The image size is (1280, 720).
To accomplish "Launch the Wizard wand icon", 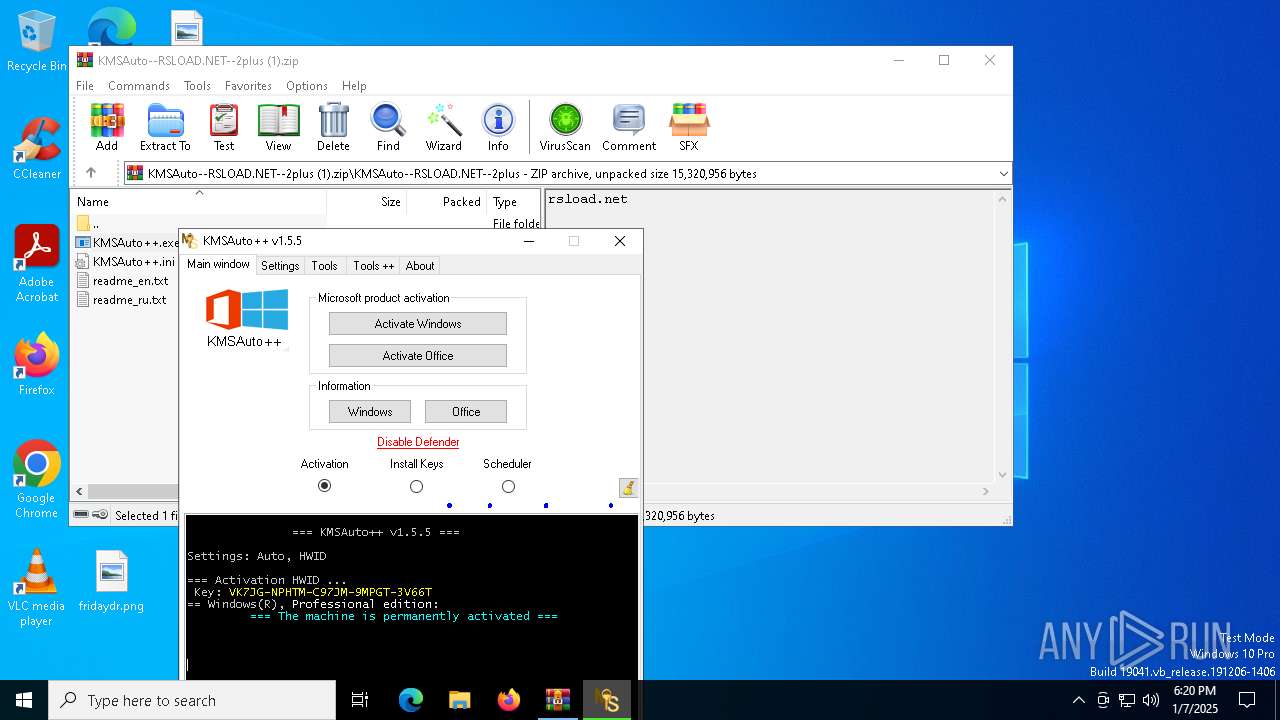I will [x=444, y=127].
